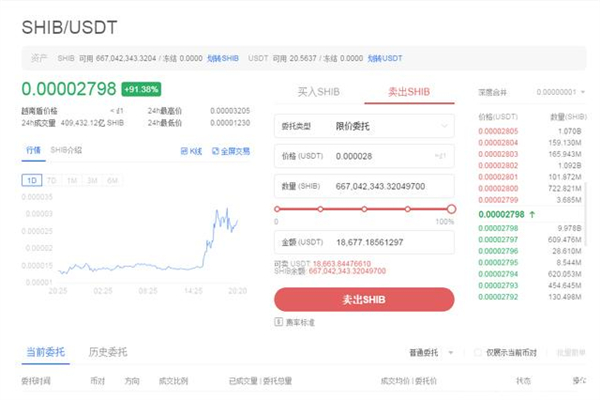Click the green up arrow beside 0.00002798
This screenshot has width=600, height=400.
pos(532,214)
